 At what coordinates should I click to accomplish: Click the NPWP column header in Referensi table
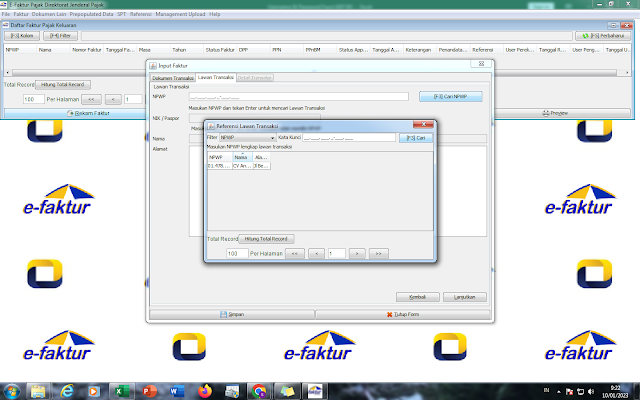pyautogui.click(x=220, y=157)
